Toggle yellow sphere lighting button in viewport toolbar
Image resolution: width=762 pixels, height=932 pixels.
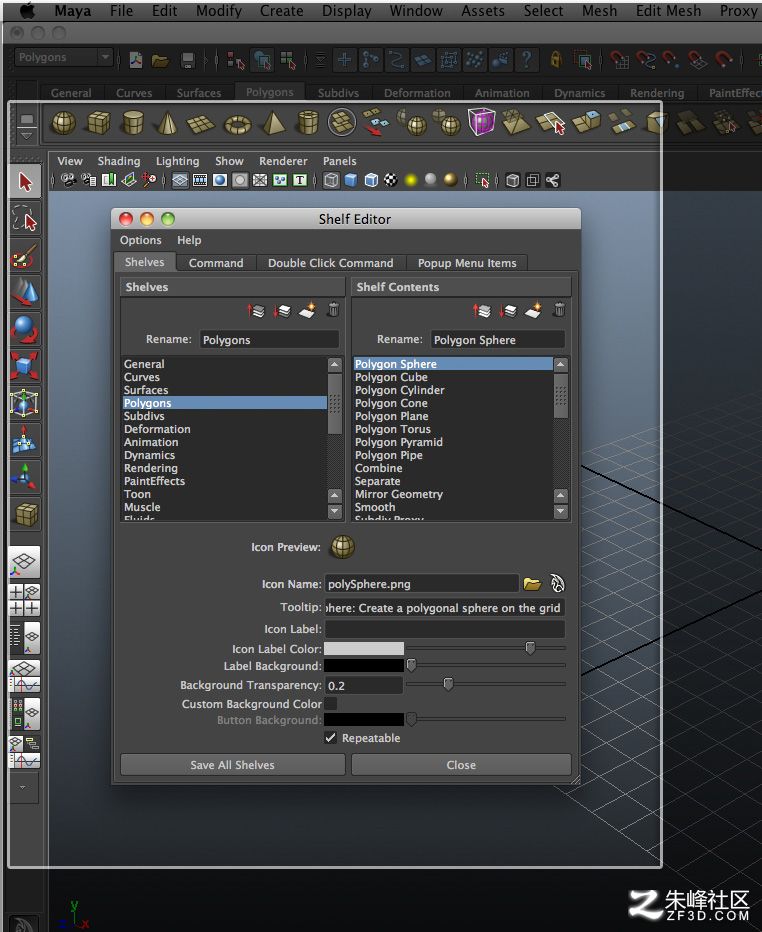tap(411, 180)
